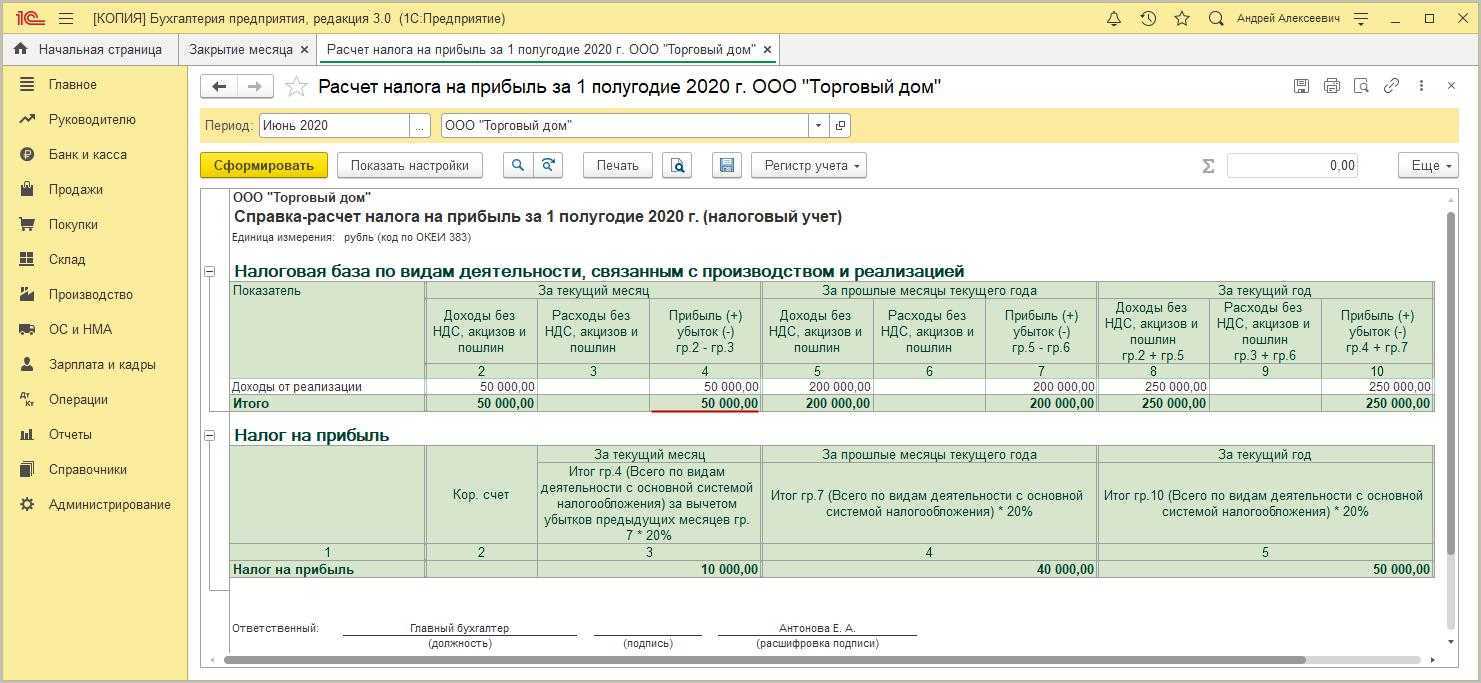Open Зарплата и кадры section
This screenshot has width=1481, height=683.
(102, 364)
